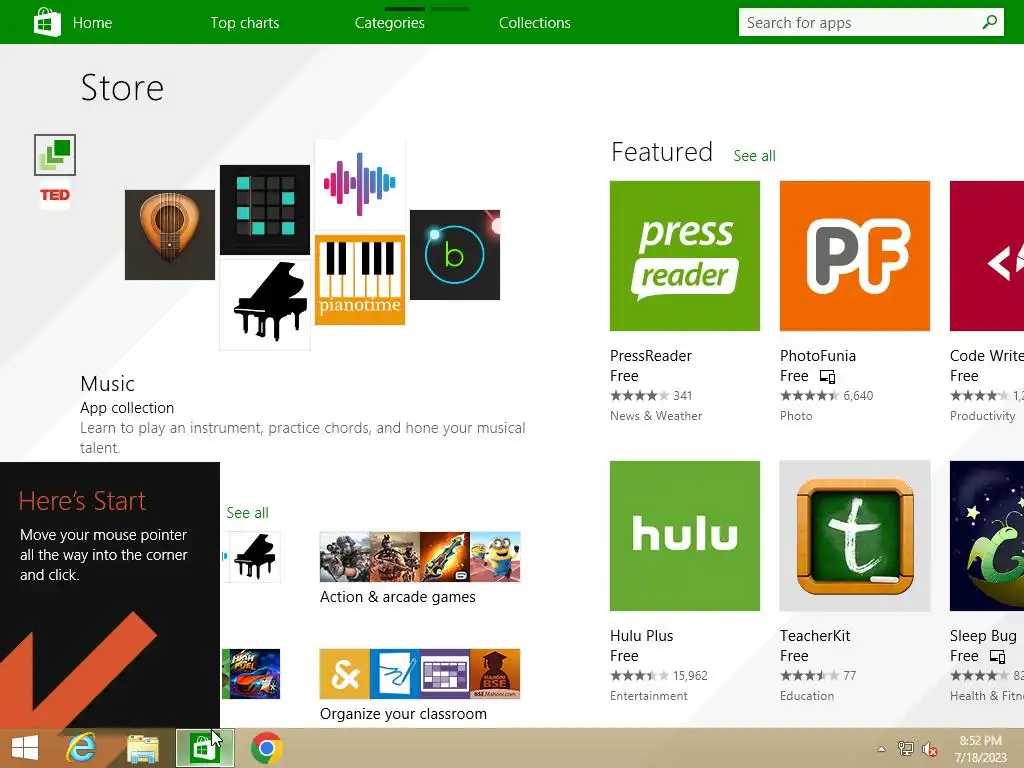Click the Store taskbar icon

(x=204, y=748)
